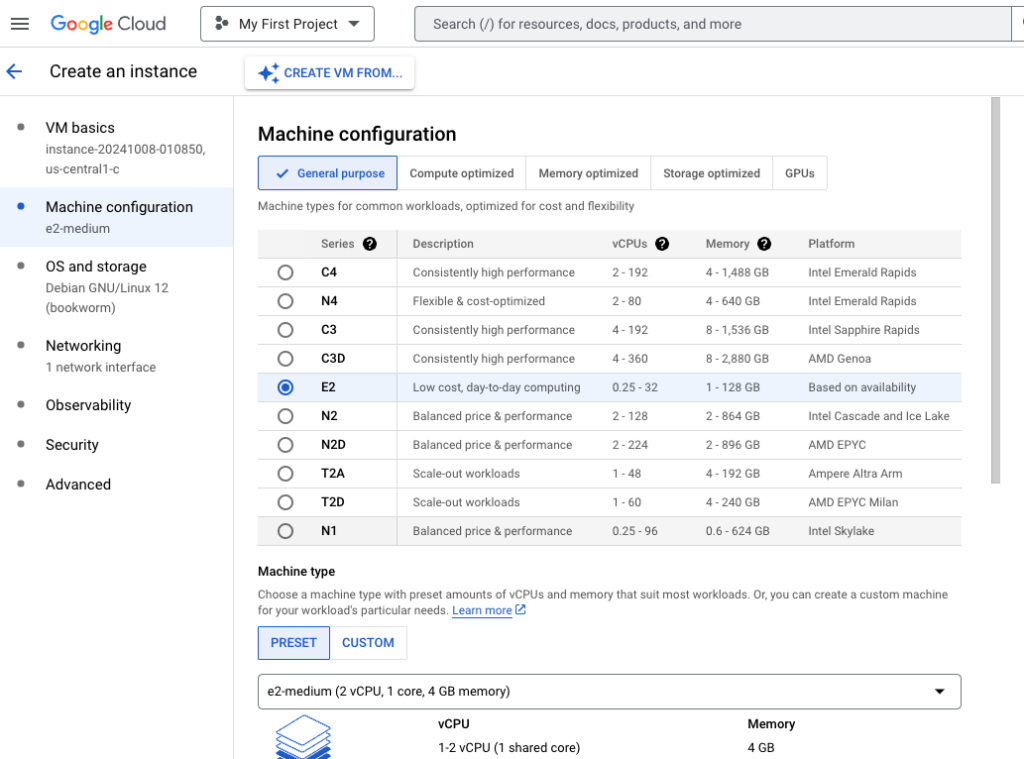Select the N2D series radio button
Screen dimensions: 1024x759
285,445
